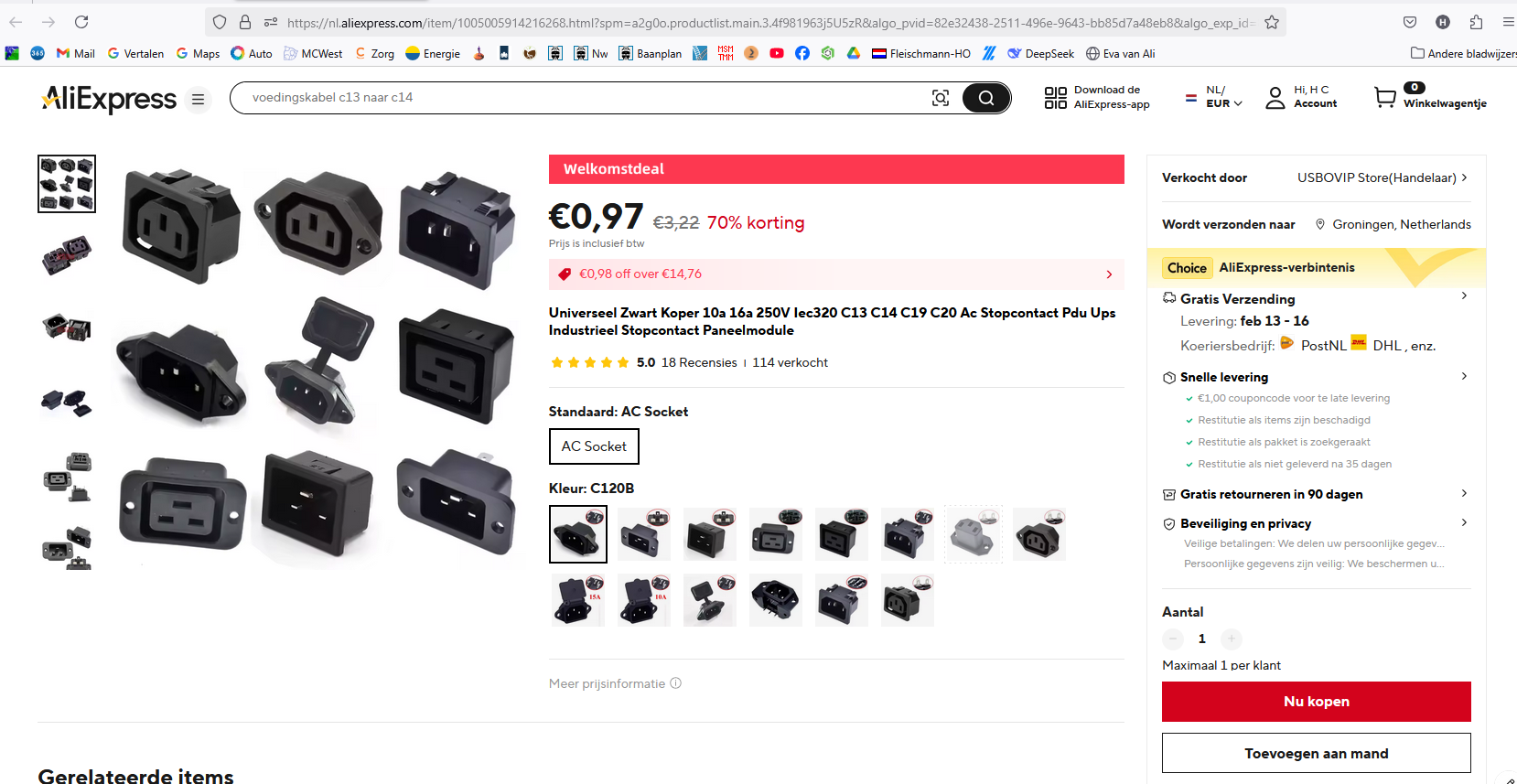The image size is (1517, 784).
Task: Open the YouTube bookmark icon
Action: [777, 53]
